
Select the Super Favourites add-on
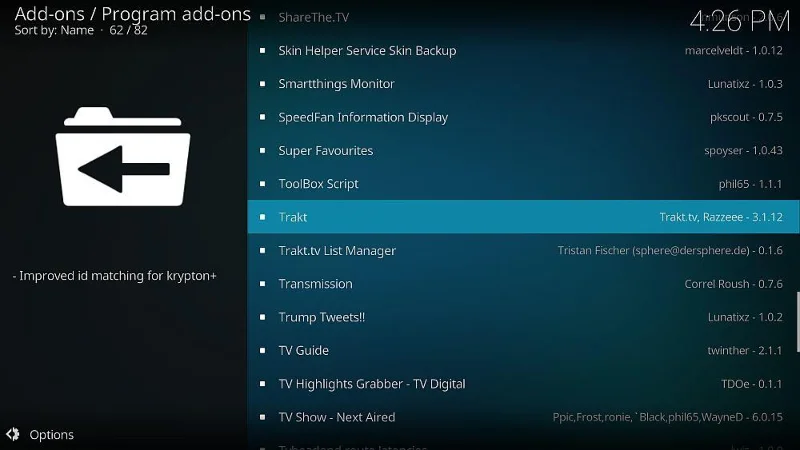(523, 151)
